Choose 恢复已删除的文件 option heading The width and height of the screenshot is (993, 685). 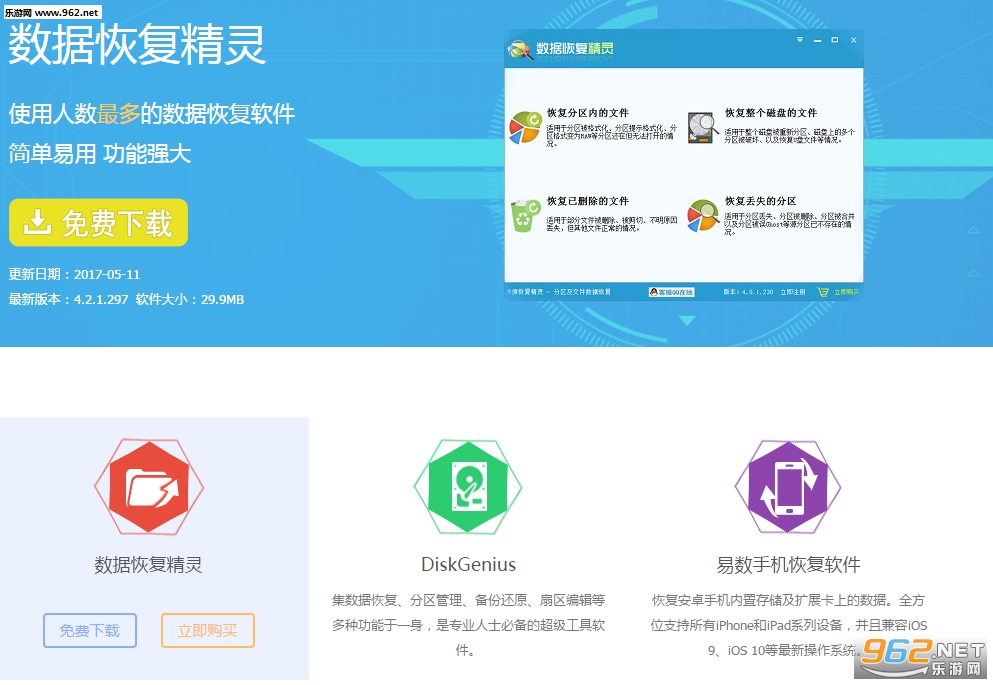click(x=588, y=201)
